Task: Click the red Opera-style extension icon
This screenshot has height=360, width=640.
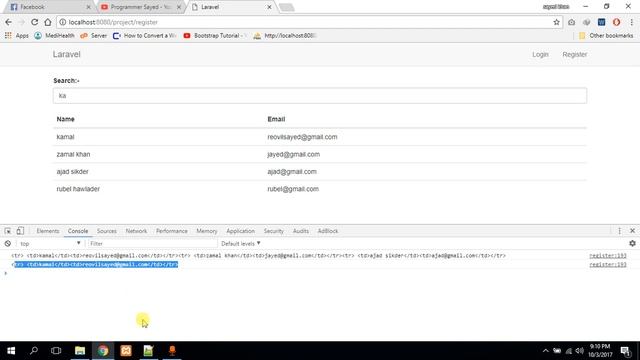Action: tap(616, 22)
